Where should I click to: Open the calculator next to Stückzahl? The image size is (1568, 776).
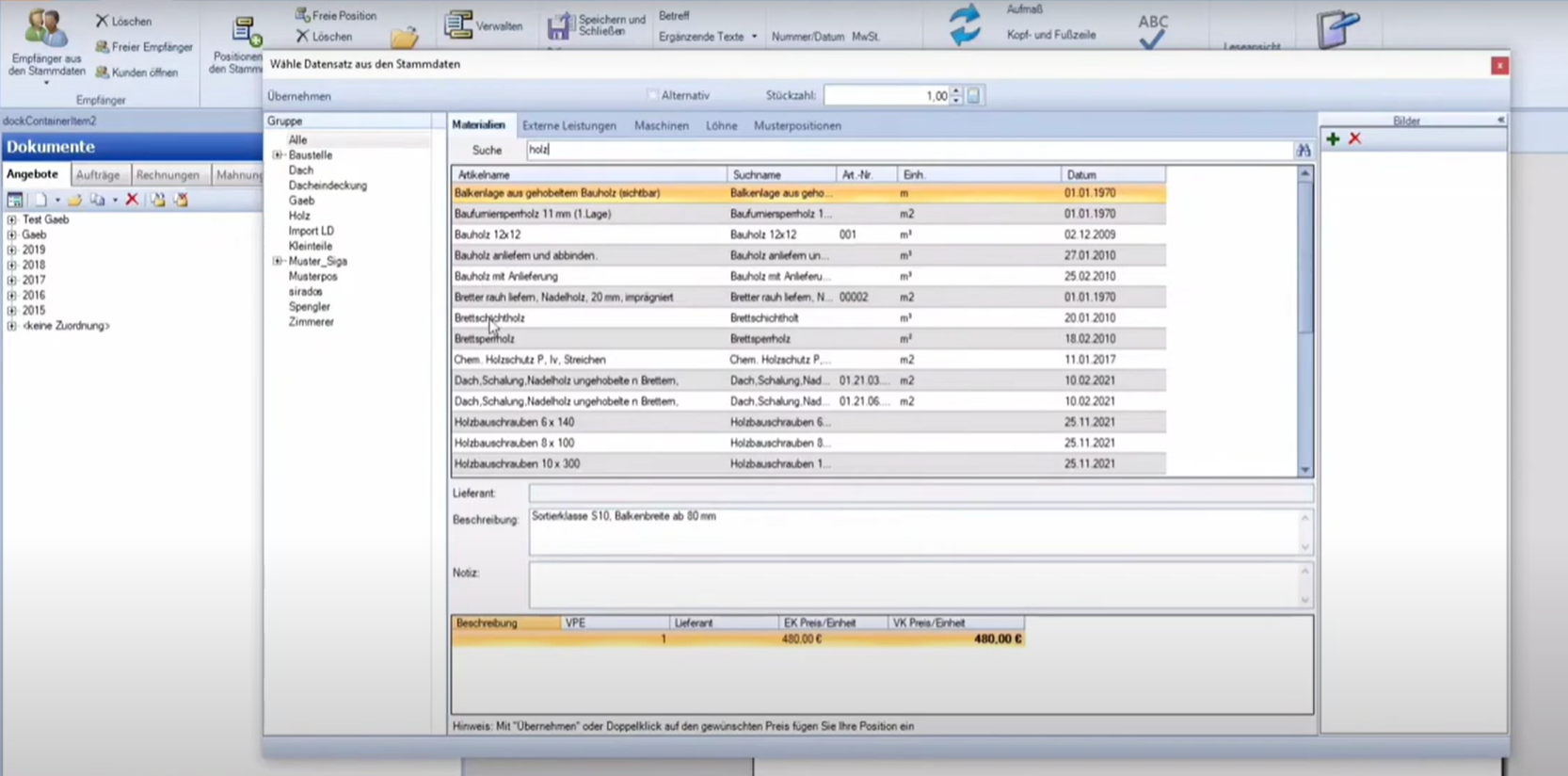[x=974, y=95]
